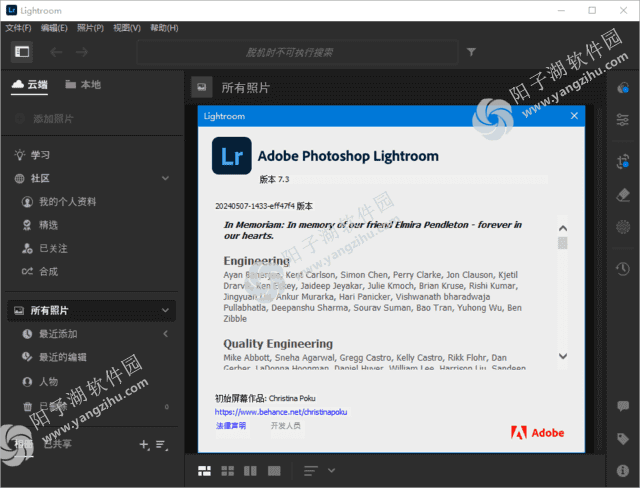Click the credits scrollbar thumb
The image size is (640, 488).
(562, 243)
